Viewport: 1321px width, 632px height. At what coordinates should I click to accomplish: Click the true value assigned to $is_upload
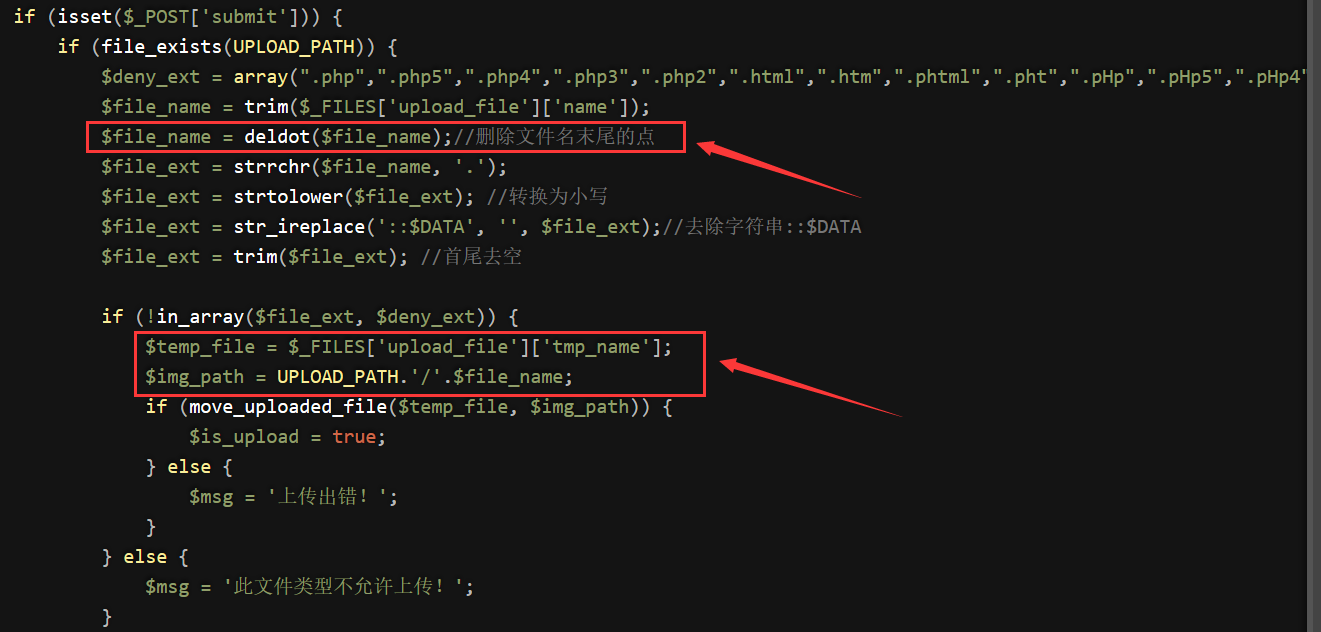tap(354, 436)
